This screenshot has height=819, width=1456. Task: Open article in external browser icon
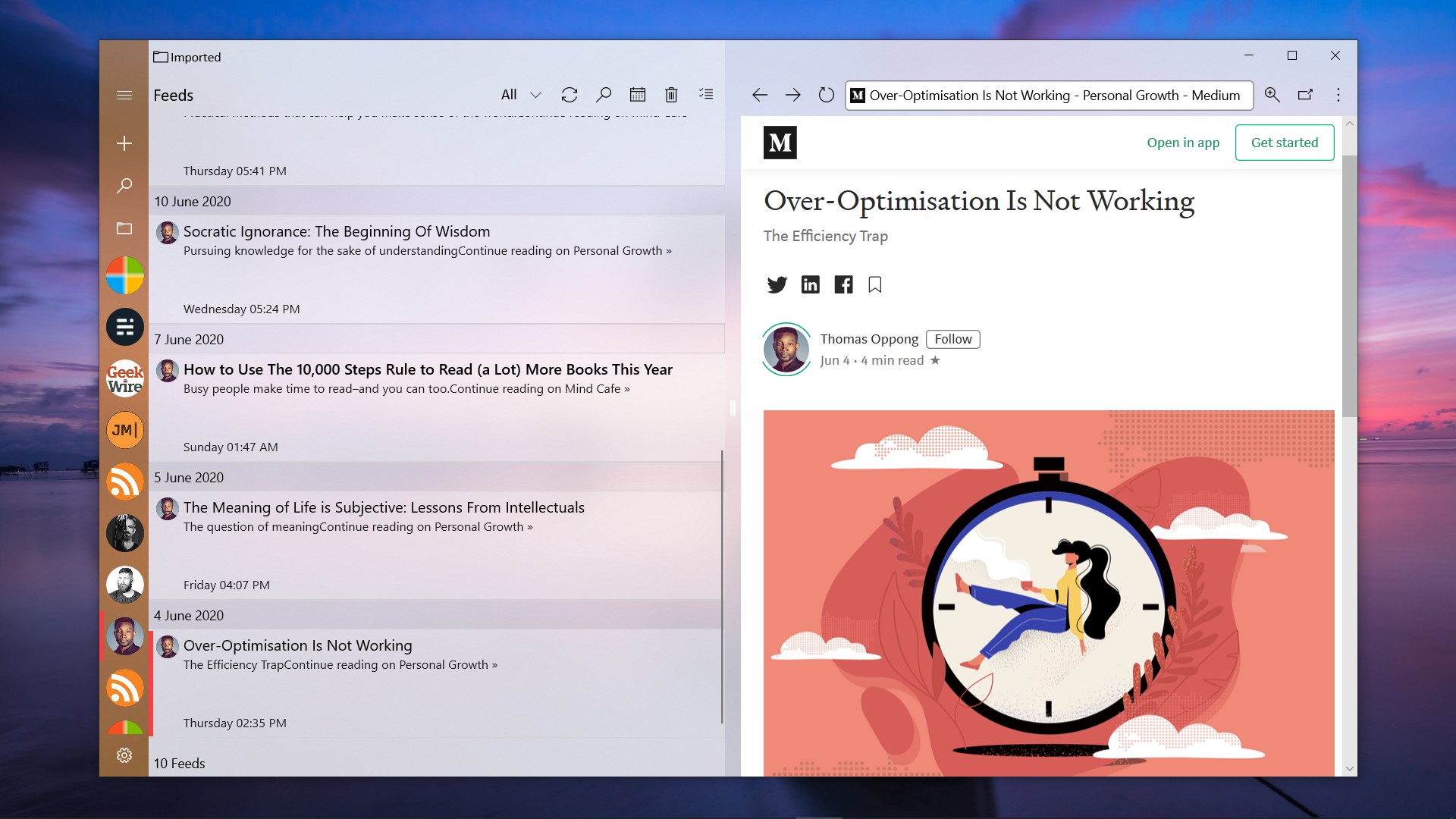1305,95
